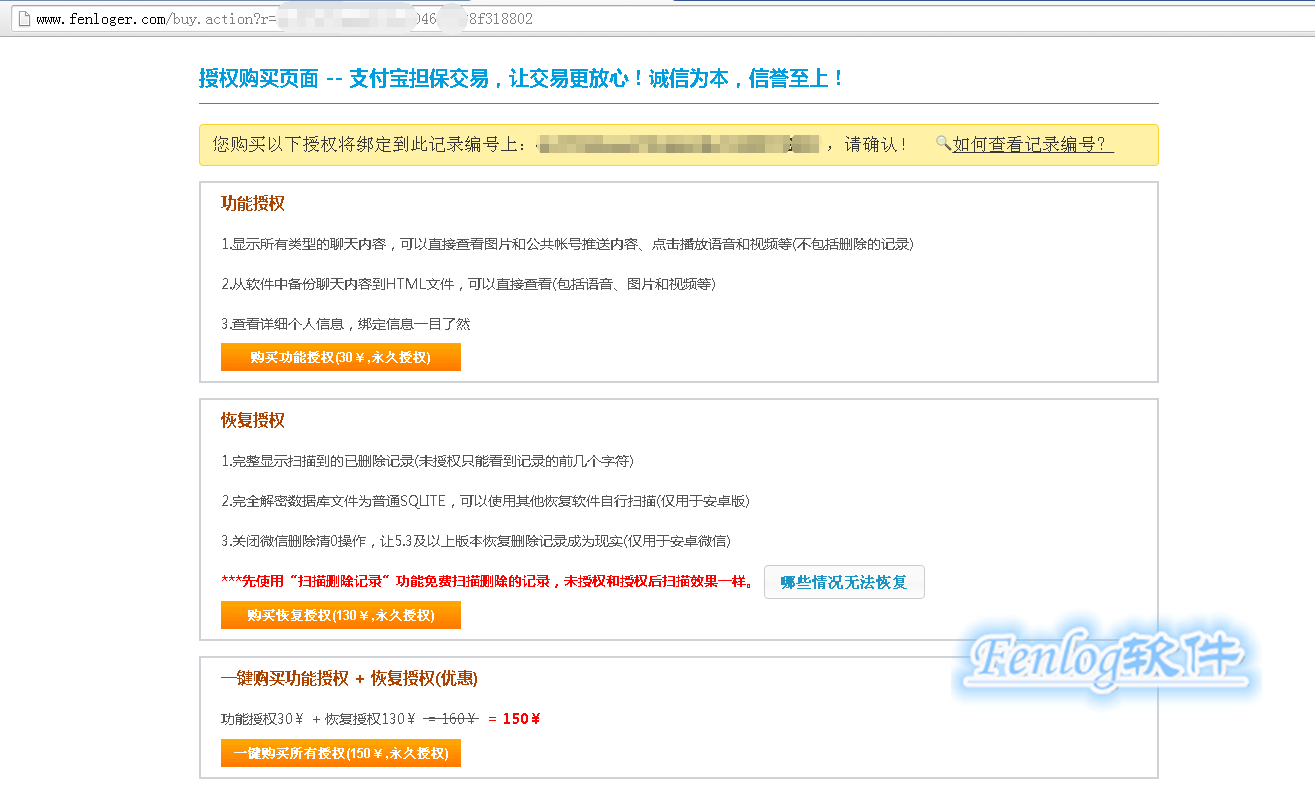Click the 完全解密数据库文件为普通SQLITE feature line
This screenshot has height=788, width=1315.
click(485, 500)
